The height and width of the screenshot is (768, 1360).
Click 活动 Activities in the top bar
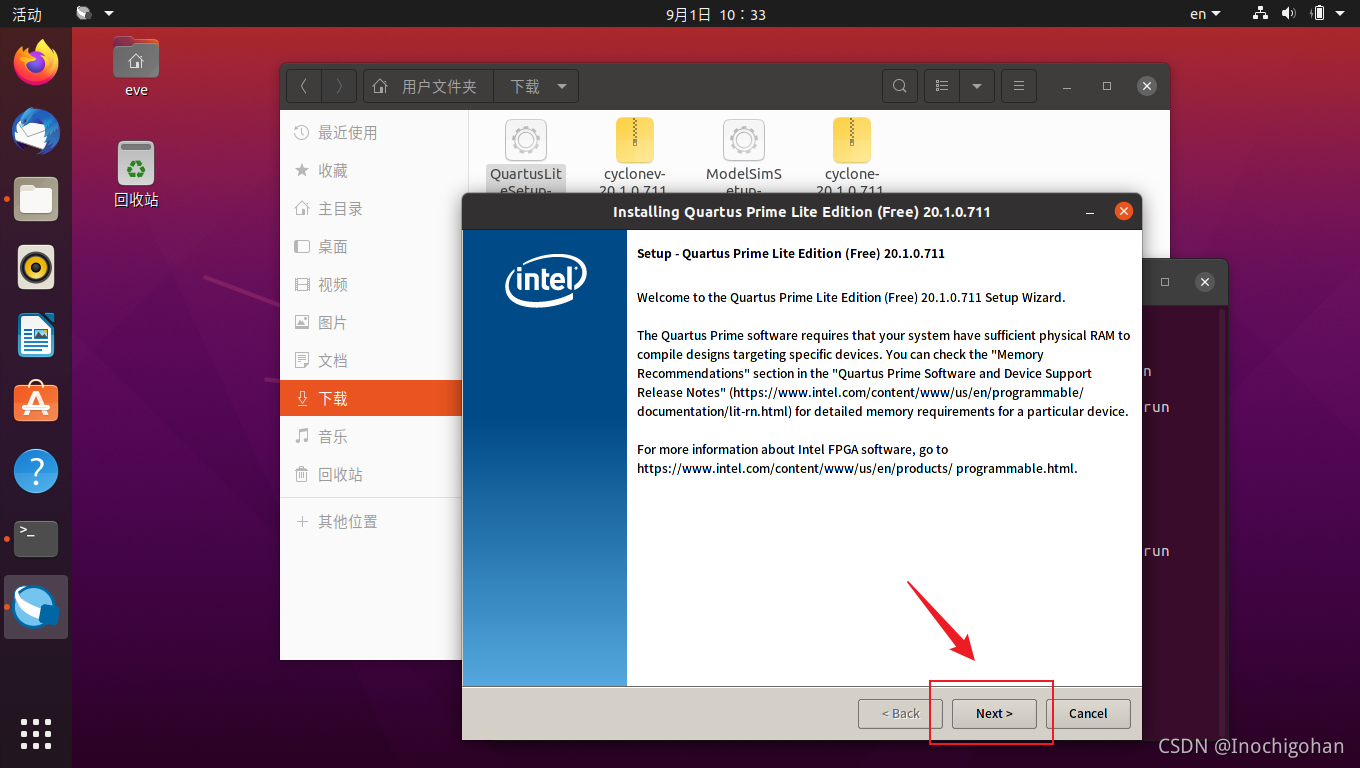(x=27, y=14)
